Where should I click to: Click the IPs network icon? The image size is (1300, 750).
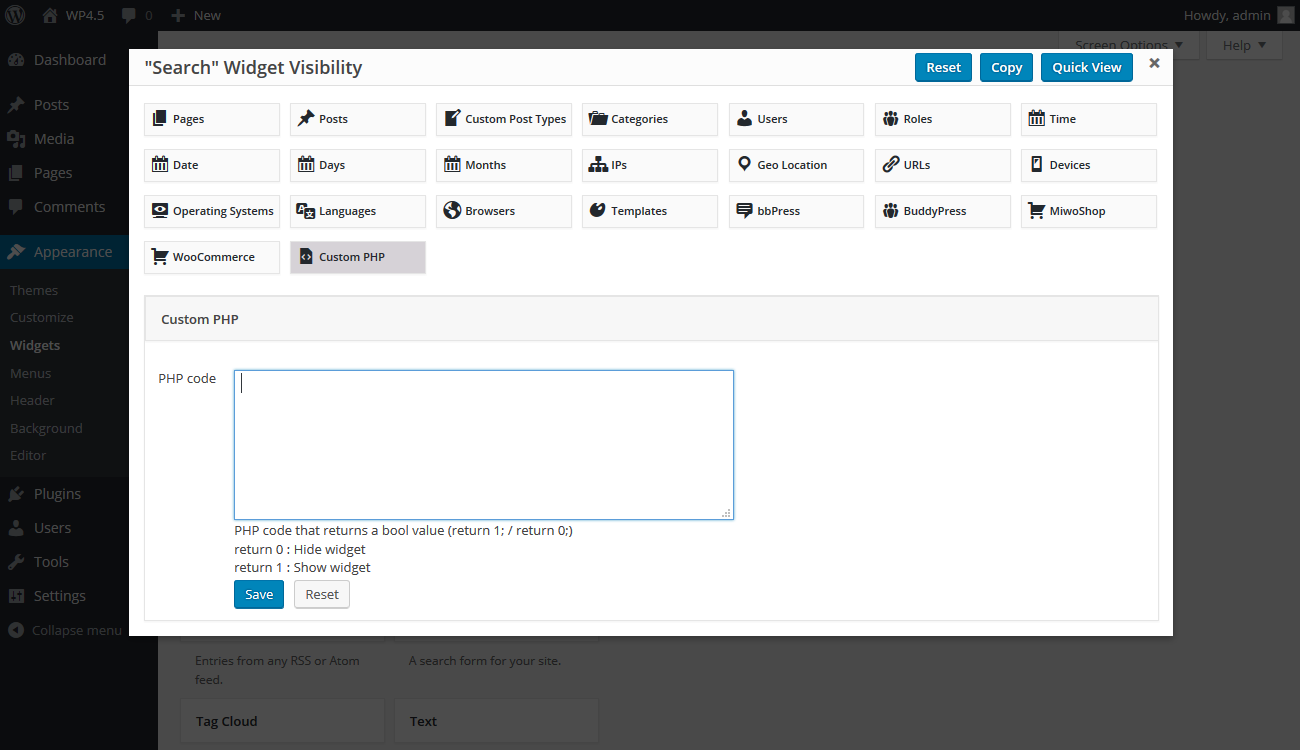coord(598,164)
